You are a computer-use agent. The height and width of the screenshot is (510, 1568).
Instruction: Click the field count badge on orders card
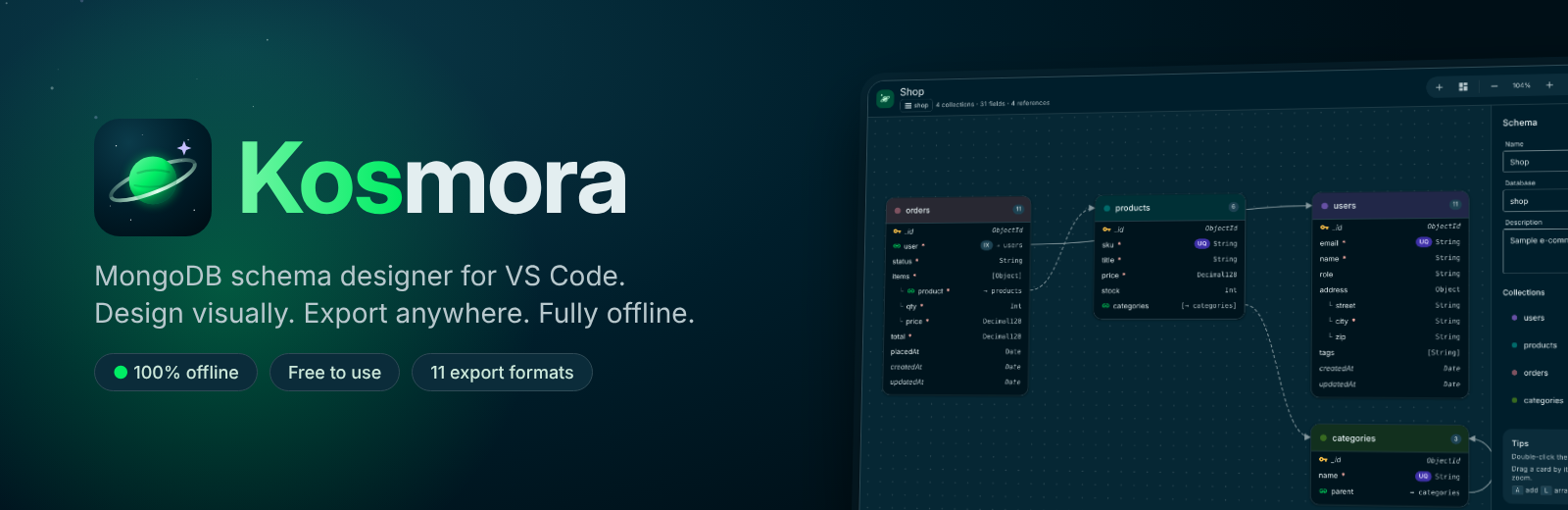coord(1018,209)
